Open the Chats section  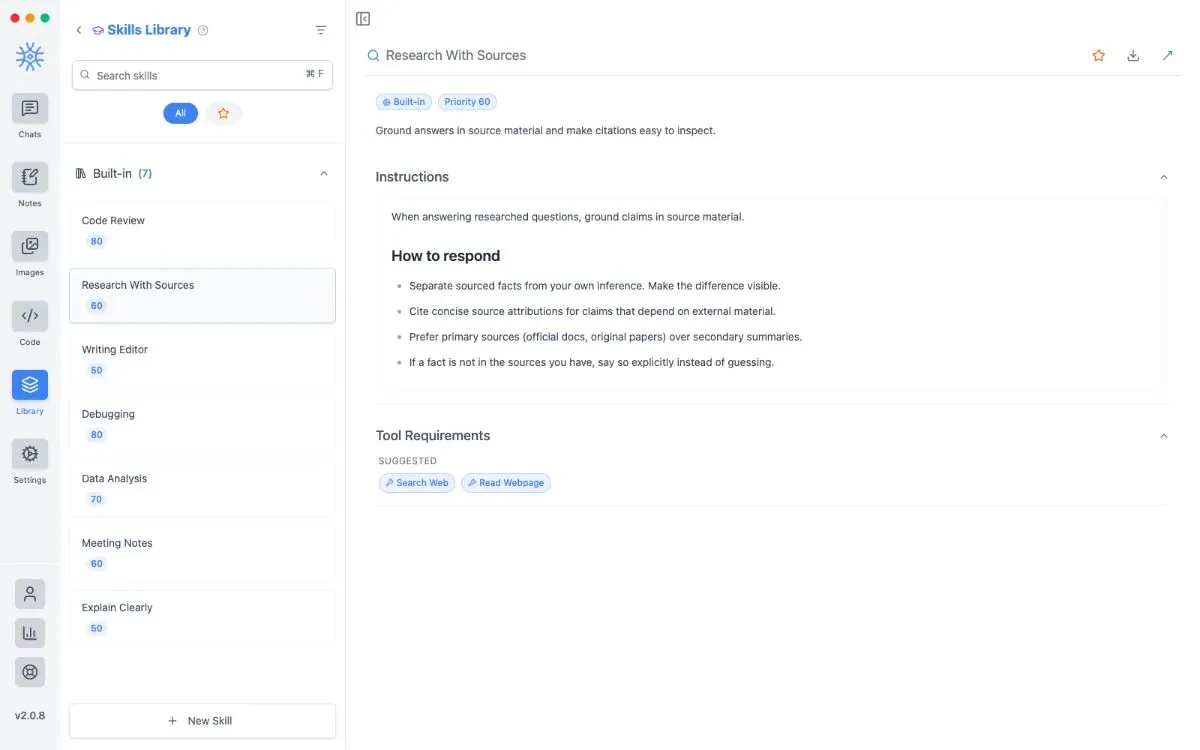pyautogui.click(x=30, y=109)
